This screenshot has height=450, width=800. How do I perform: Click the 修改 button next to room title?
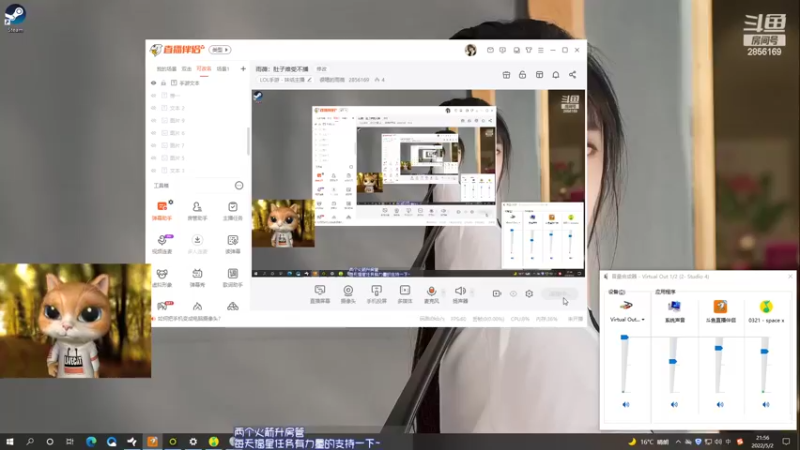click(x=321, y=69)
